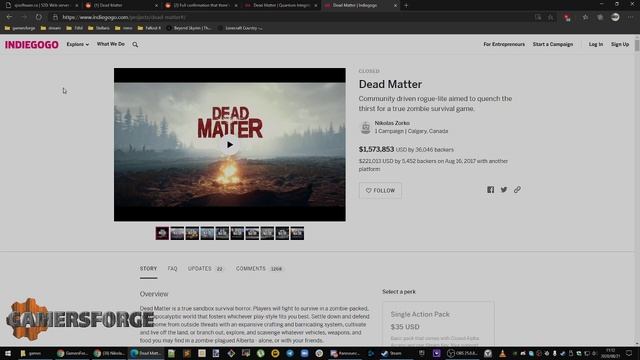This screenshot has height=360, width=640.
Task: Reload the page with refresh icon
Action: tap(38, 17)
